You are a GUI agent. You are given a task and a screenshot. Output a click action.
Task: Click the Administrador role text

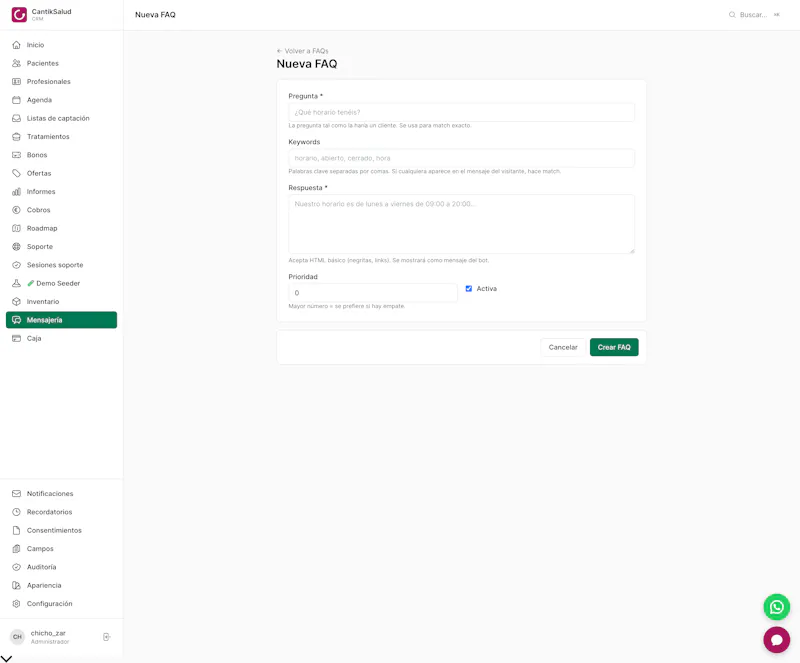pyautogui.click(x=50, y=642)
